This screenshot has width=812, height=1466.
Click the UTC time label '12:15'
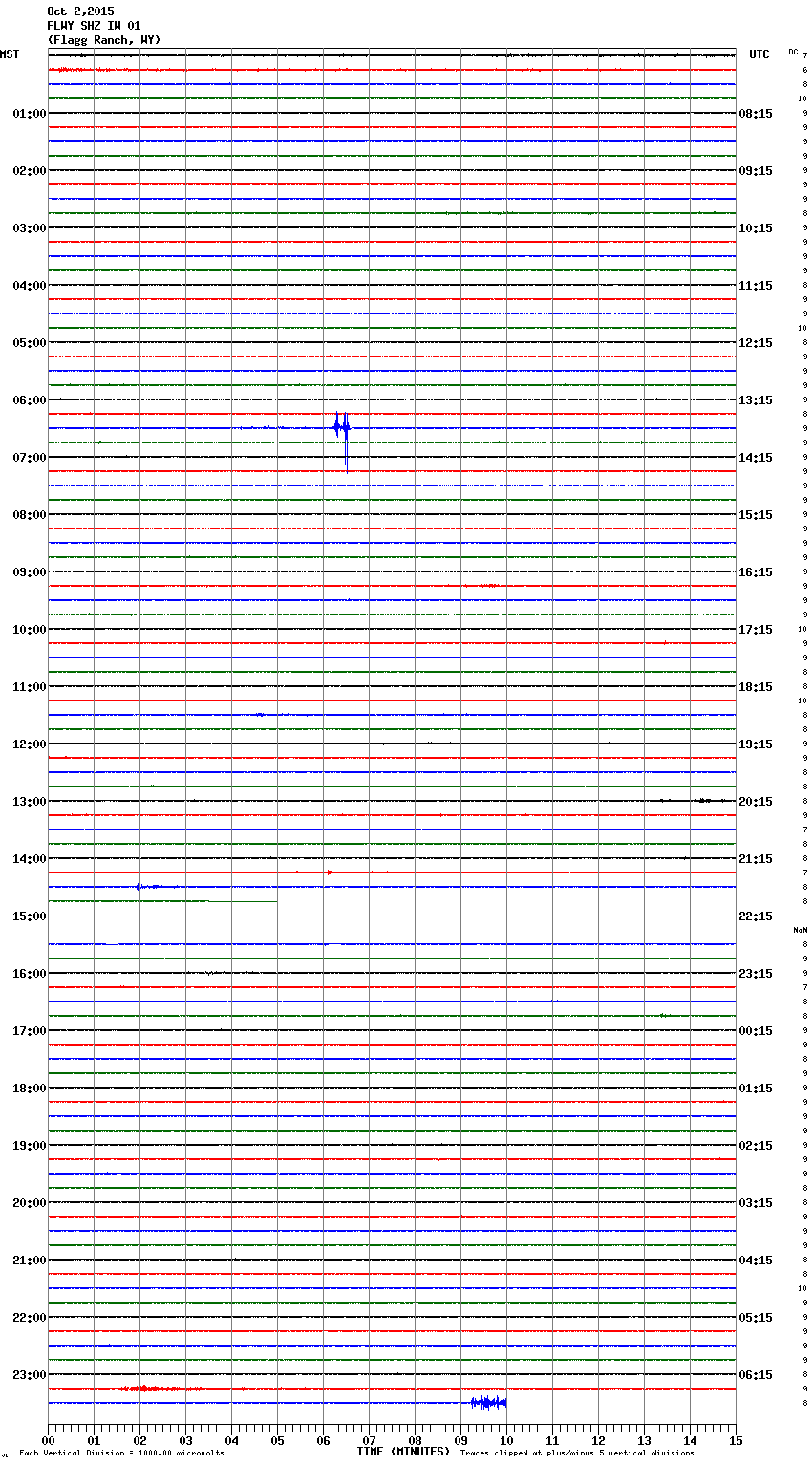point(756,343)
